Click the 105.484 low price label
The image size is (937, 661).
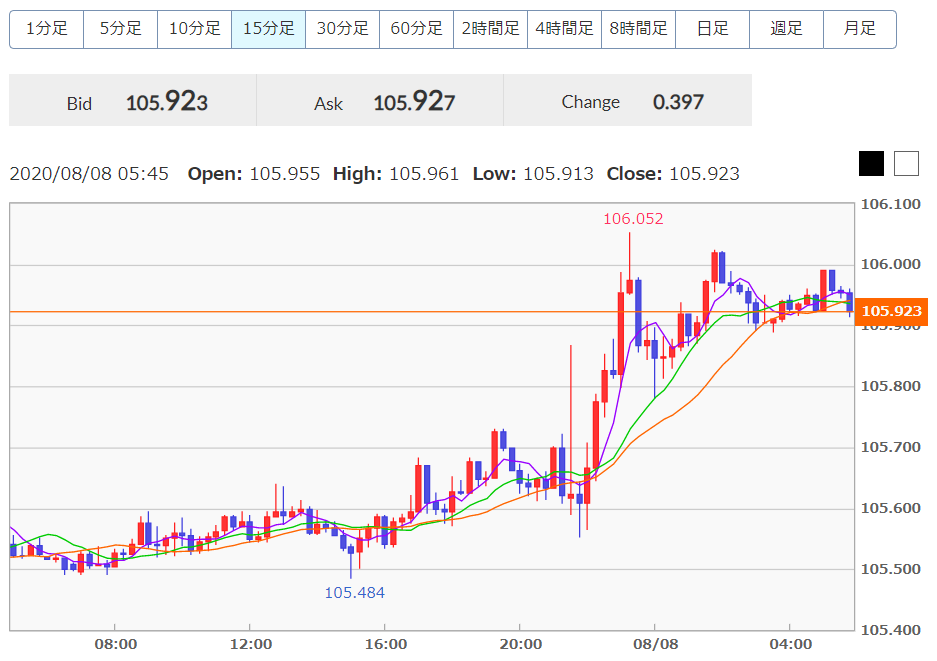[354, 593]
